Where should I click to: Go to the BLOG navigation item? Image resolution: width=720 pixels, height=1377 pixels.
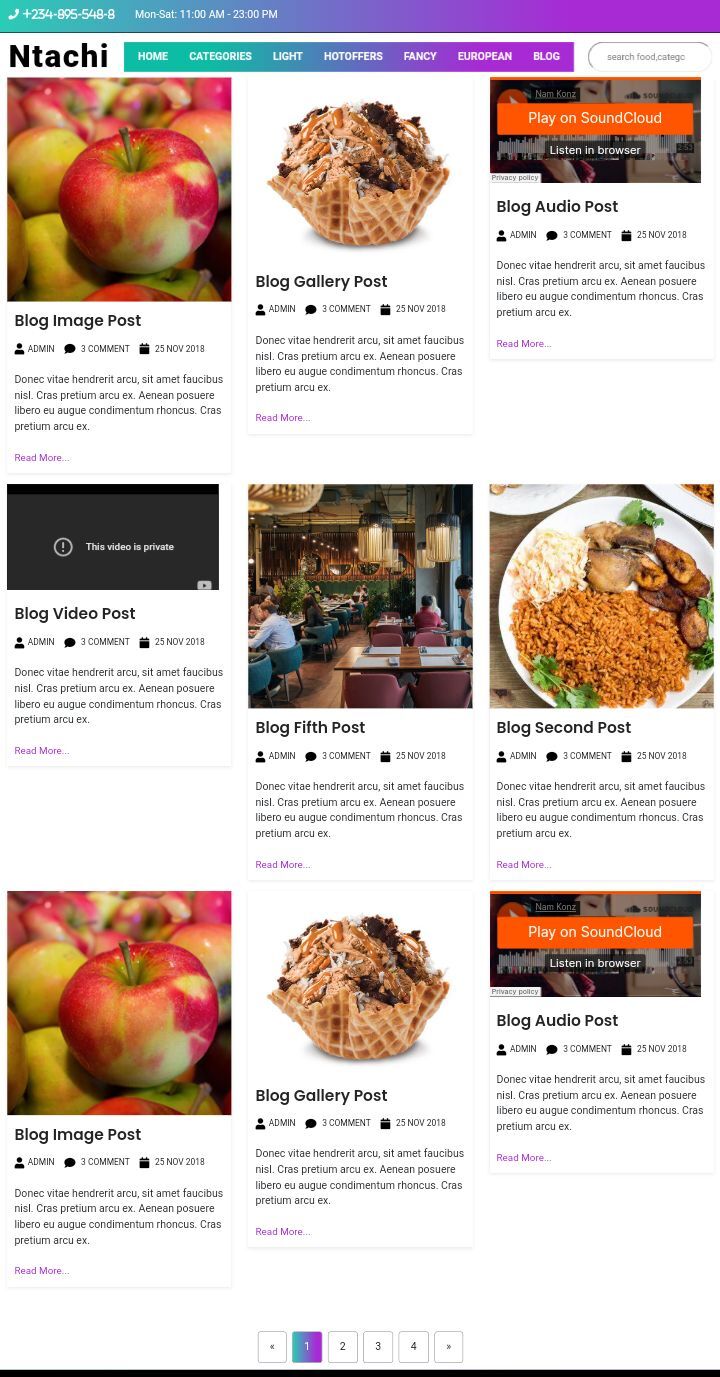pyautogui.click(x=546, y=57)
